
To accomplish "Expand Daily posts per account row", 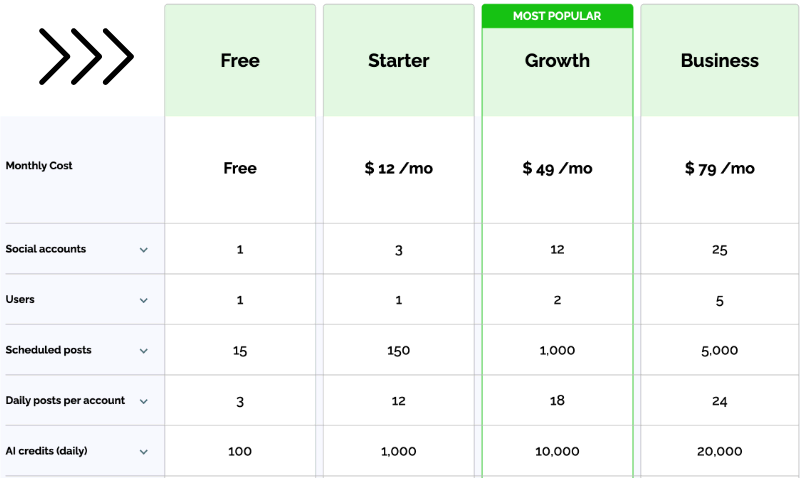I will [x=143, y=401].
